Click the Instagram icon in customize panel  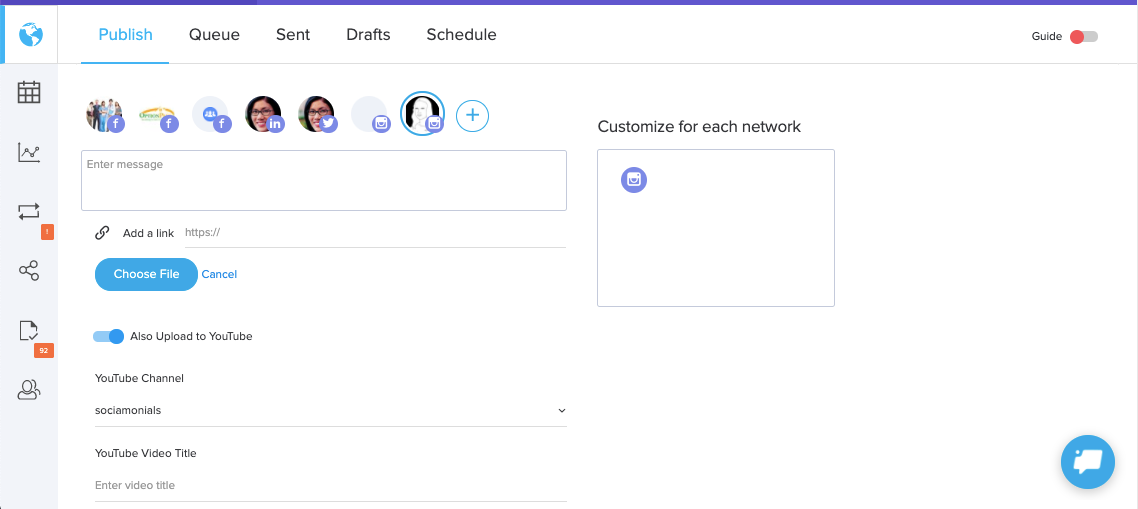(x=634, y=179)
